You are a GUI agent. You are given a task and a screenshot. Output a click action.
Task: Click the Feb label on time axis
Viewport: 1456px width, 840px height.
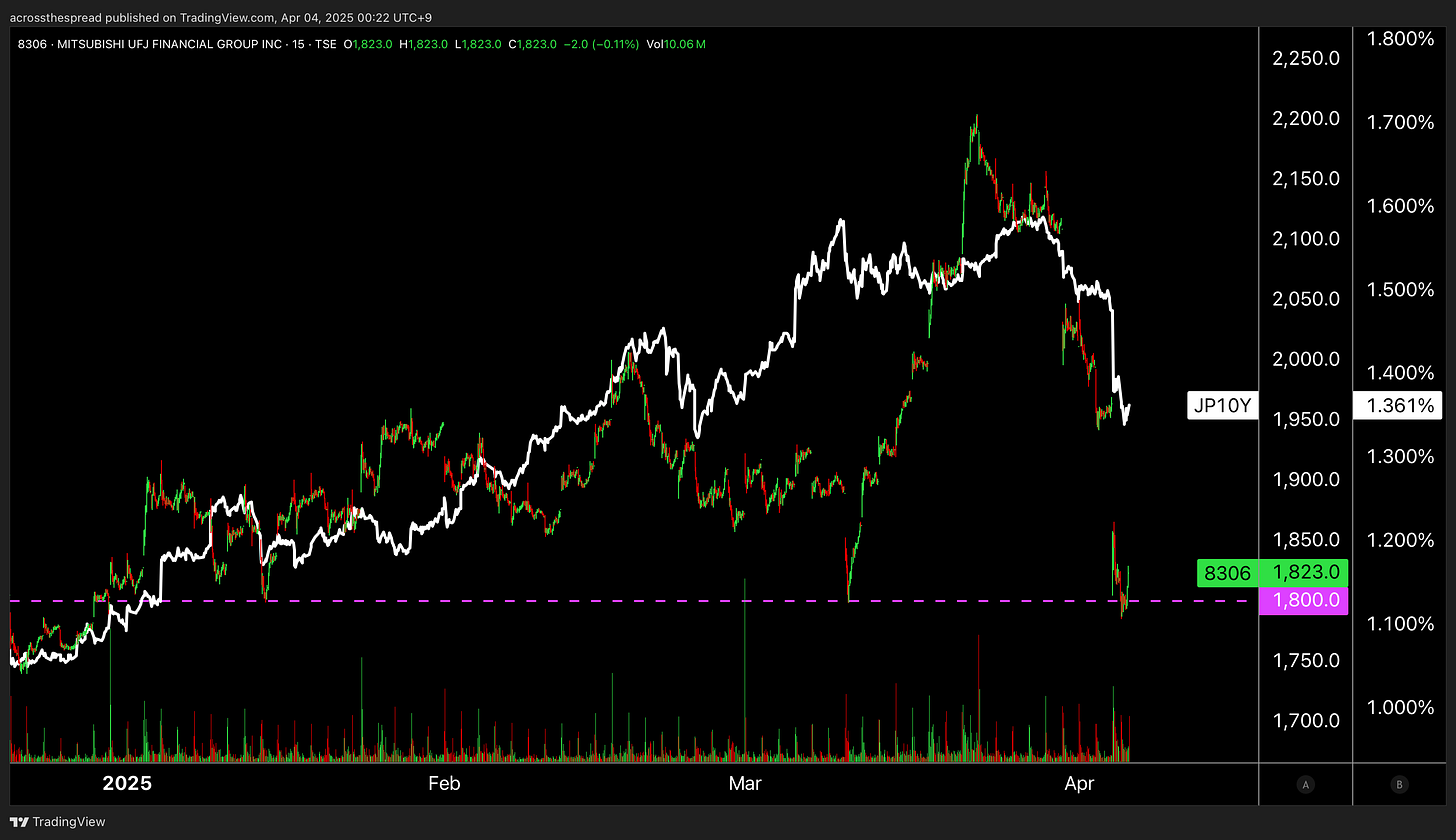(x=444, y=784)
